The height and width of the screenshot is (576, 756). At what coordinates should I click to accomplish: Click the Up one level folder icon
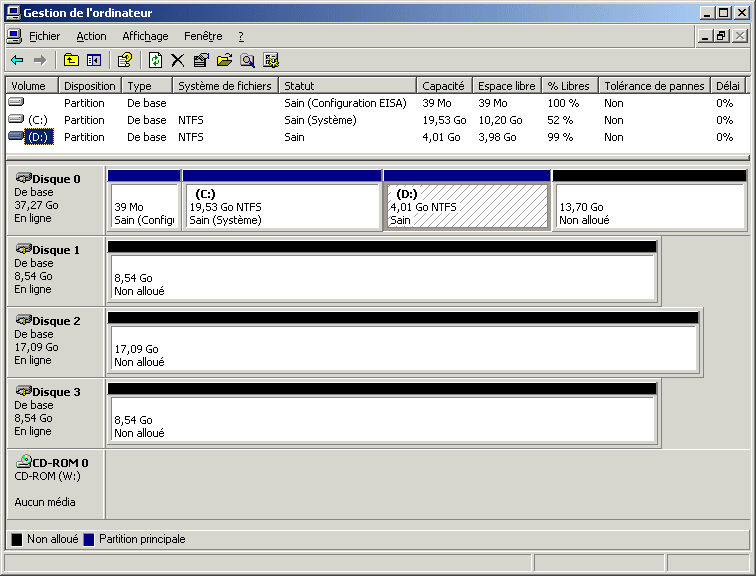(x=71, y=60)
